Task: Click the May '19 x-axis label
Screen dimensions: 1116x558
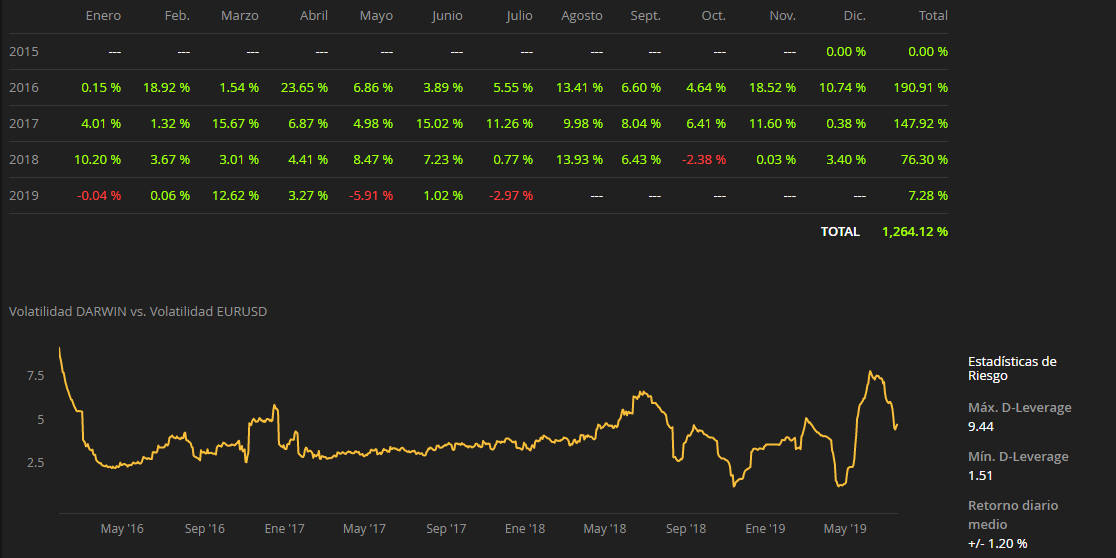Action: pyautogui.click(x=845, y=529)
